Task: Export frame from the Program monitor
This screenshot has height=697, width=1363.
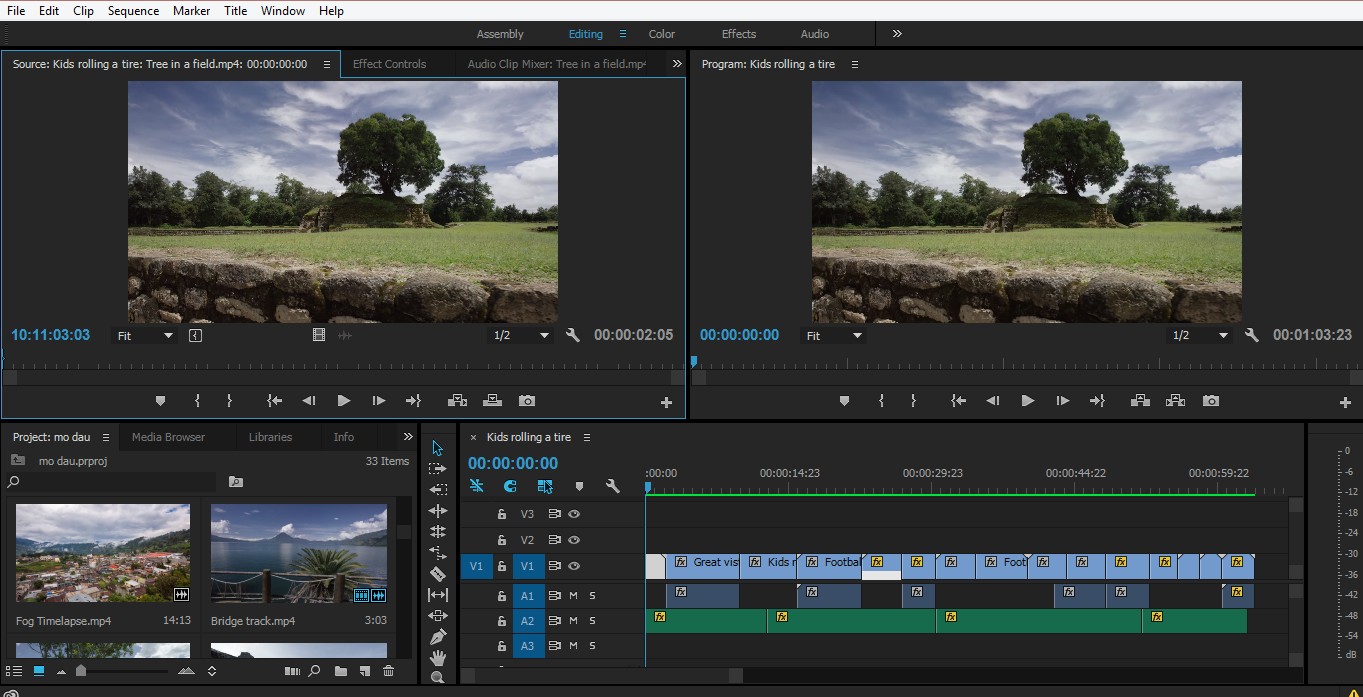Action: tap(1211, 401)
